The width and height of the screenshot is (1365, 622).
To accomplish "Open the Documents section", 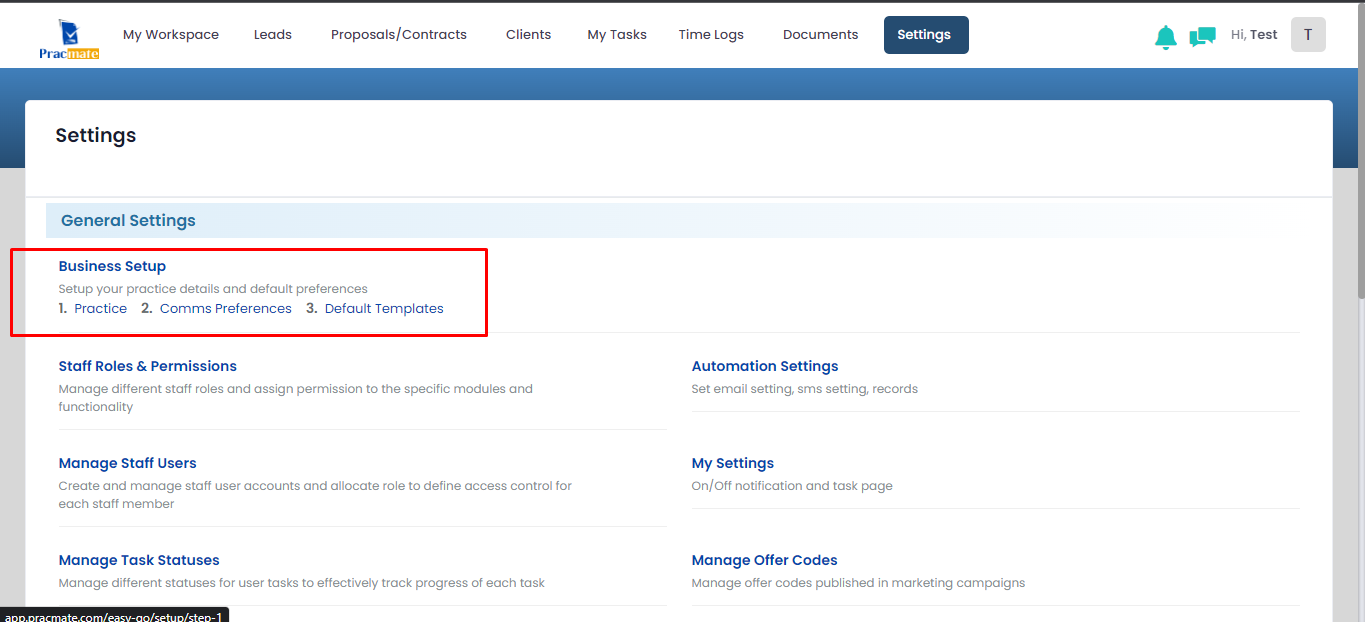I will (x=821, y=34).
